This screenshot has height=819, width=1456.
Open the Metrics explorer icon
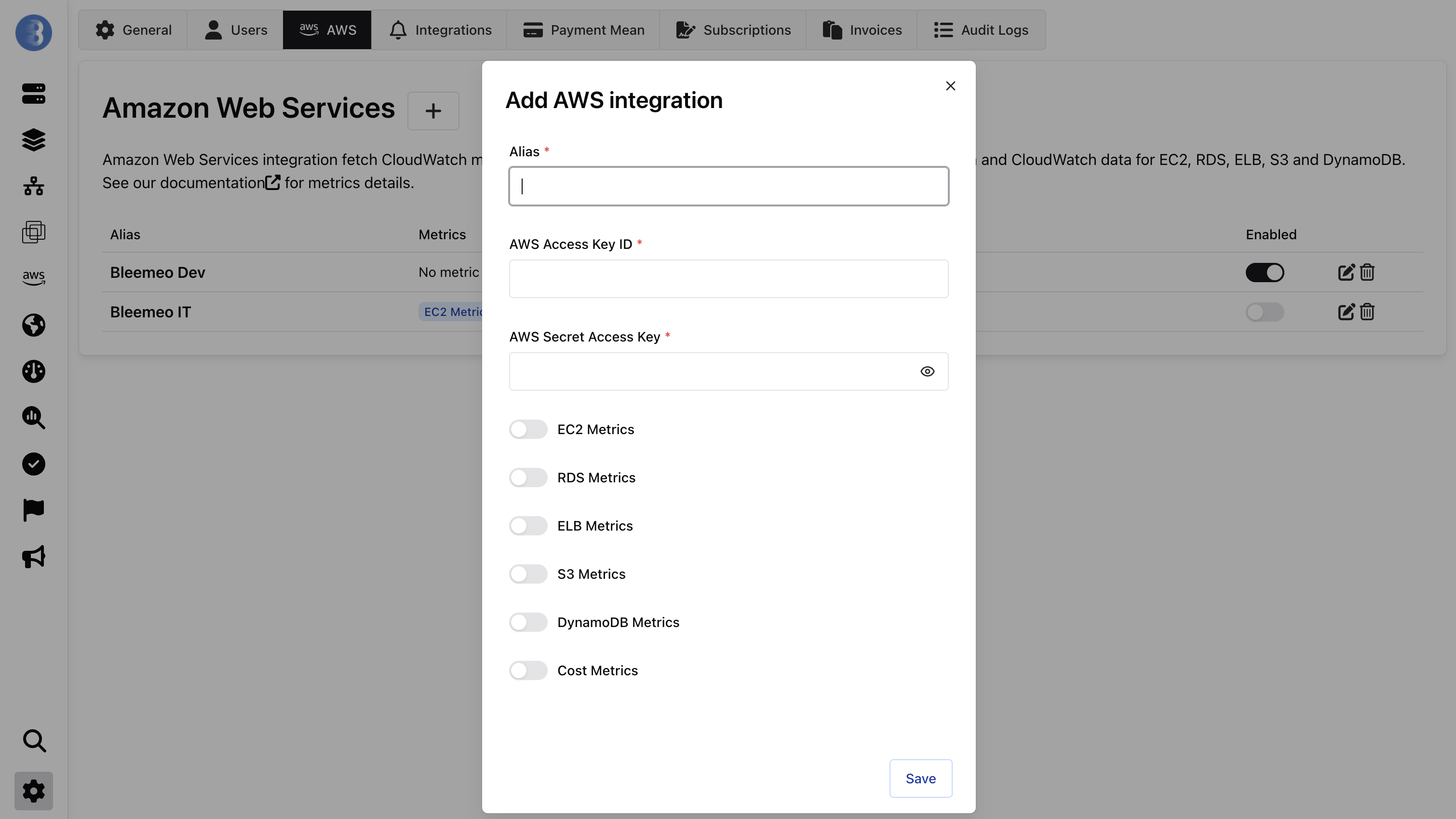(x=33, y=417)
